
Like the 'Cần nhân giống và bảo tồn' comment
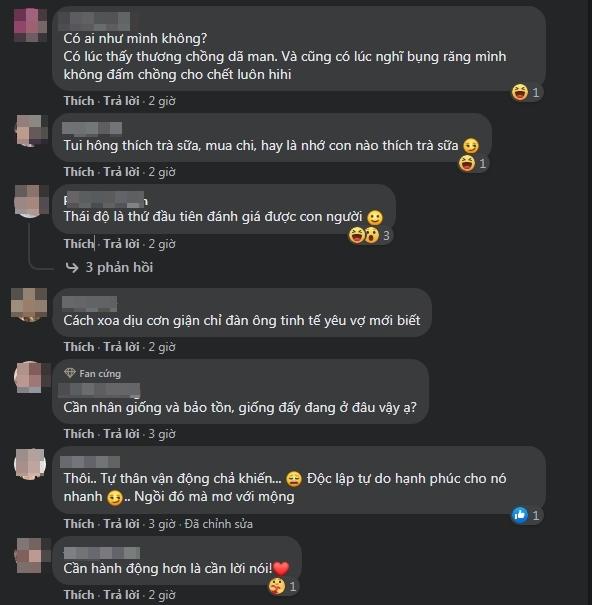(79, 434)
